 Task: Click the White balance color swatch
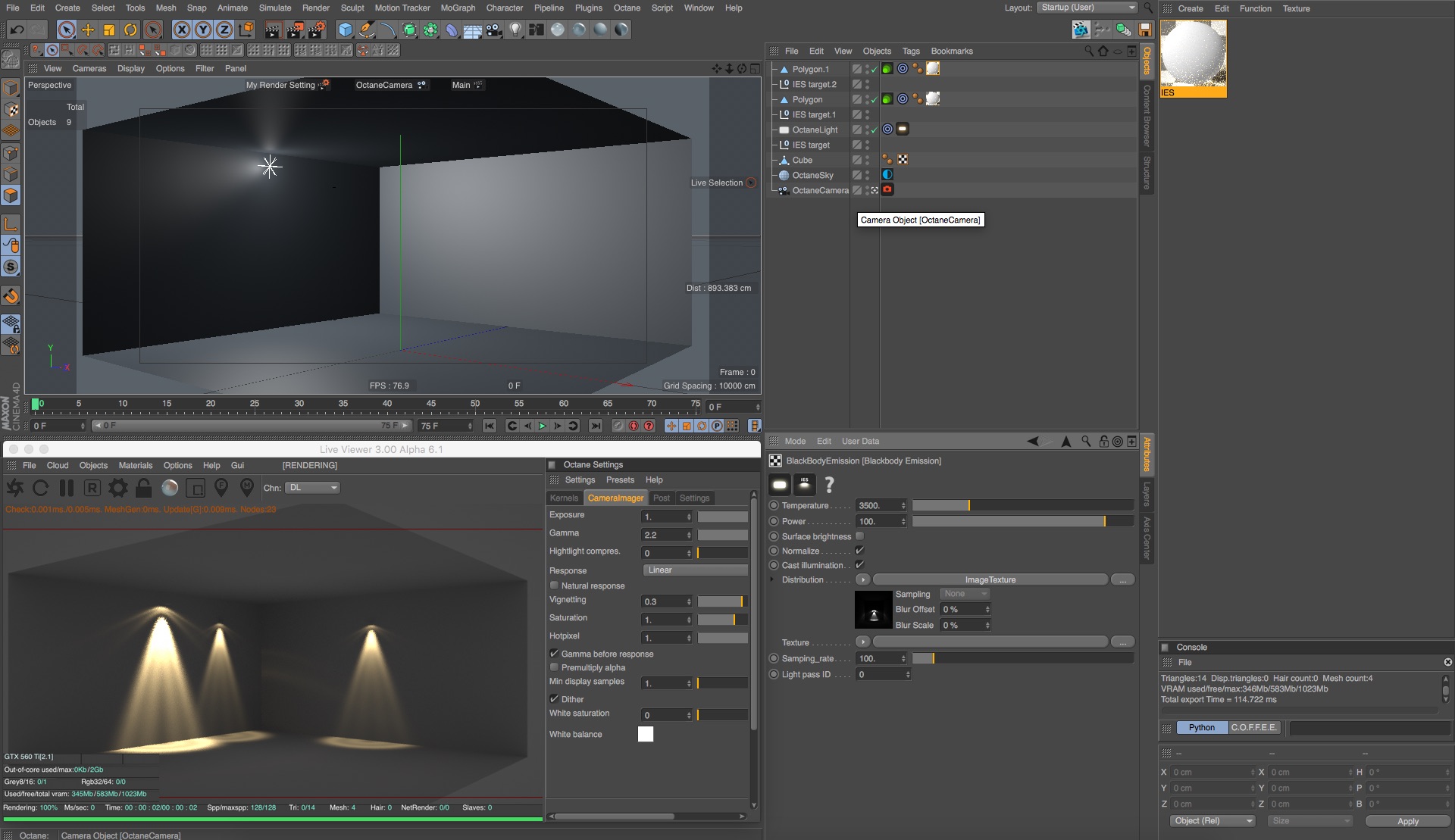[x=646, y=734]
